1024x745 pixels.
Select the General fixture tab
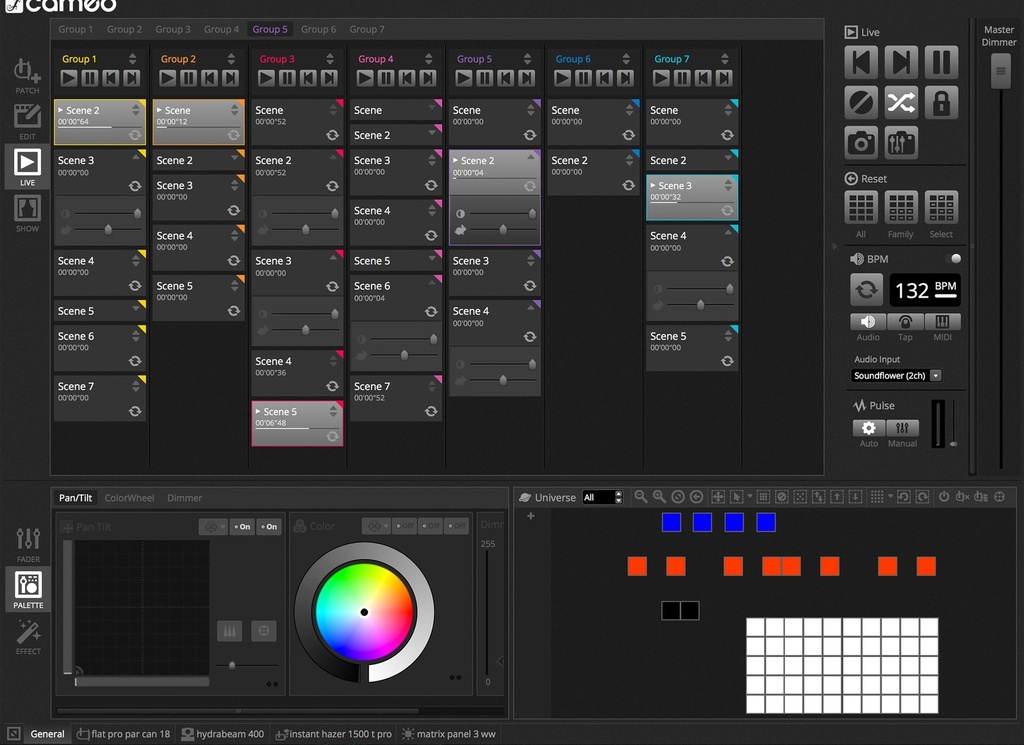pyautogui.click(x=47, y=734)
